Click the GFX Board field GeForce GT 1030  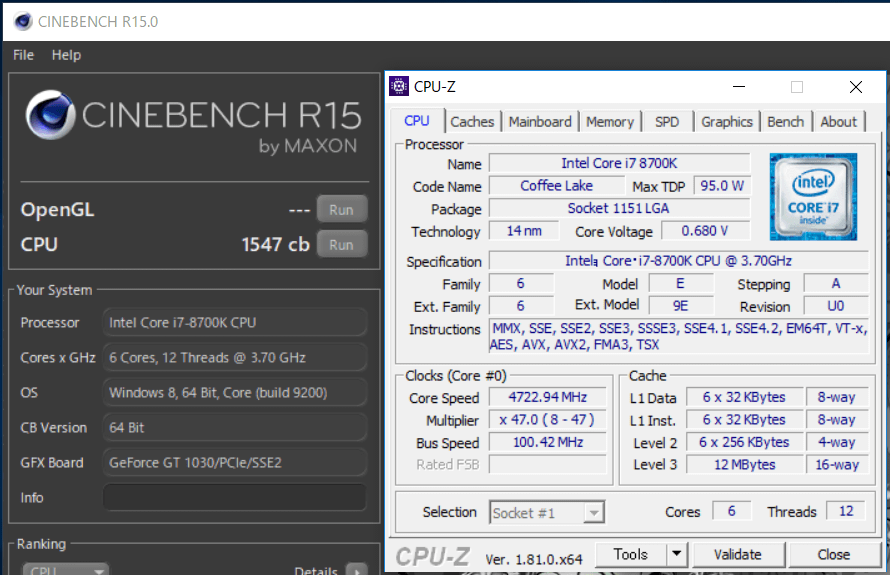click(x=234, y=463)
